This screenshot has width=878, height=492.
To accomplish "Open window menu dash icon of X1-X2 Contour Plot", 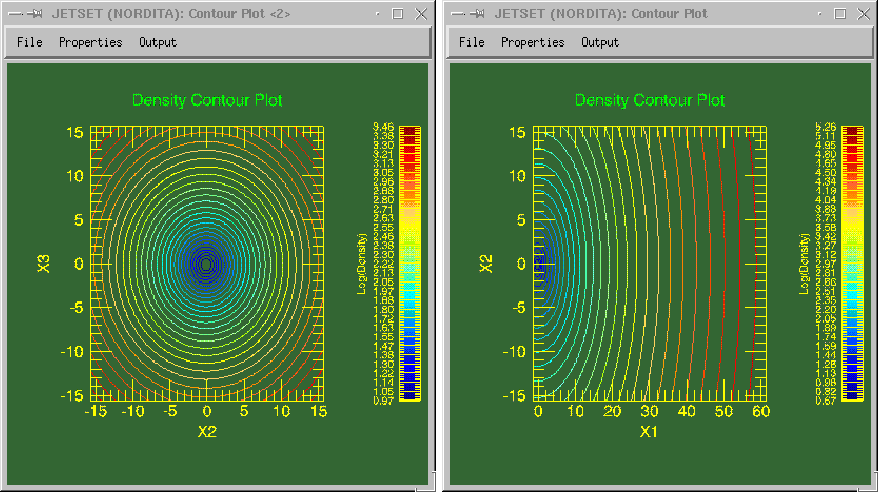I will [x=459, y=14].
